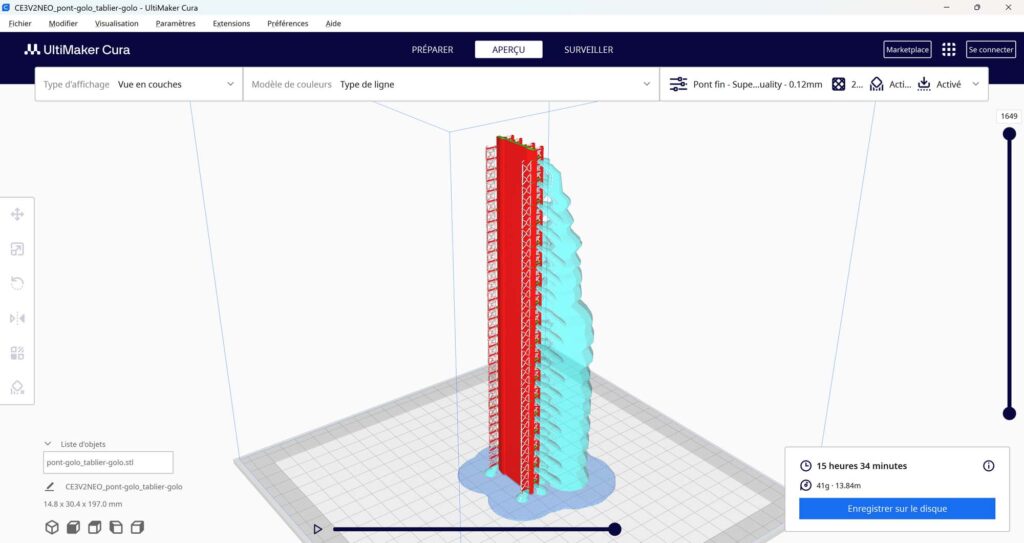Open the Type d'affichage dropdown

point(138,85)
